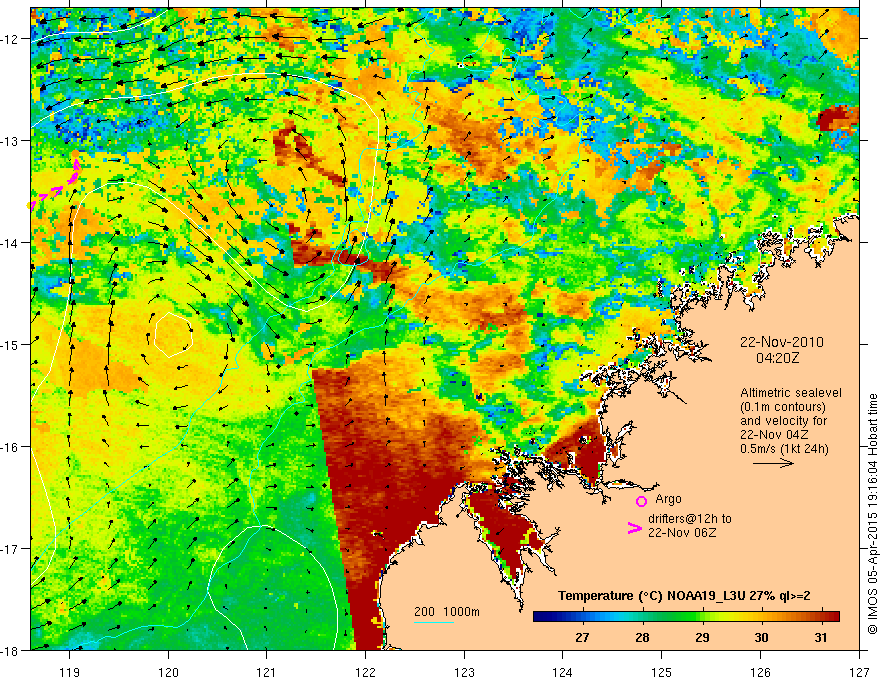Click the 'Altimetric sealevel' text line

pyautogui.click(x=791, y=393)
